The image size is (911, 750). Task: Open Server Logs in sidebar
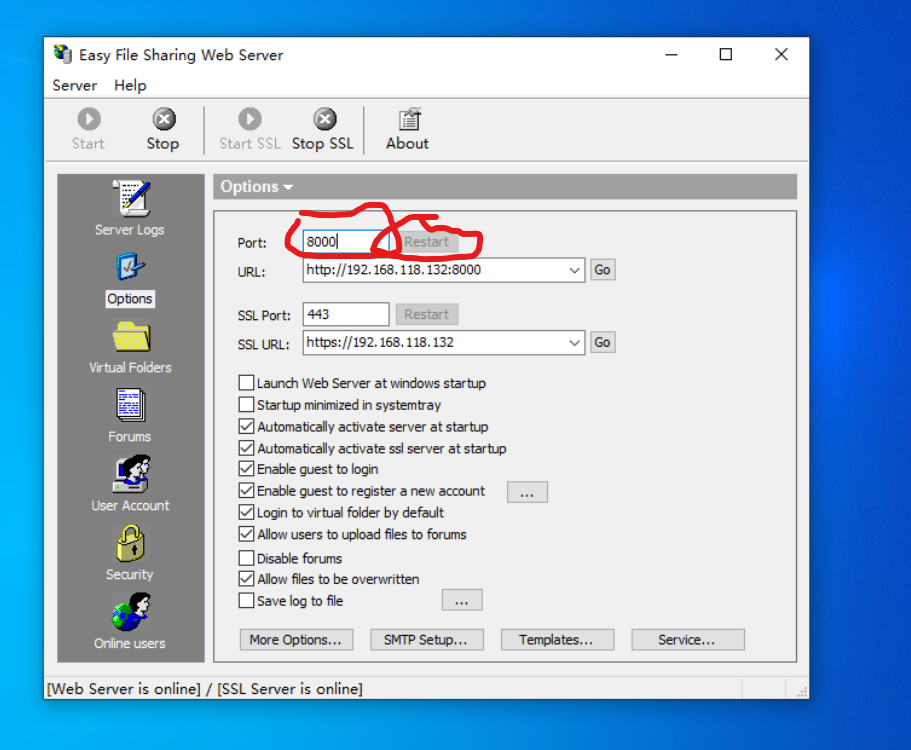point(130,207)
